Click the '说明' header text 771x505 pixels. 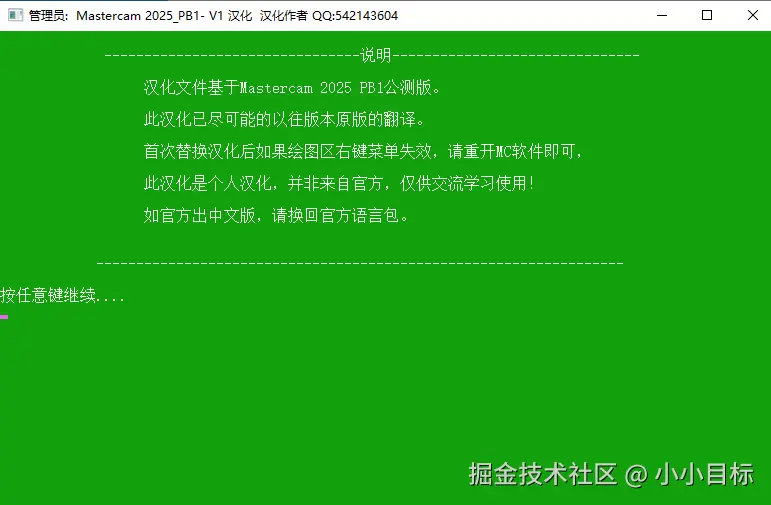click(x=376, y=55)
